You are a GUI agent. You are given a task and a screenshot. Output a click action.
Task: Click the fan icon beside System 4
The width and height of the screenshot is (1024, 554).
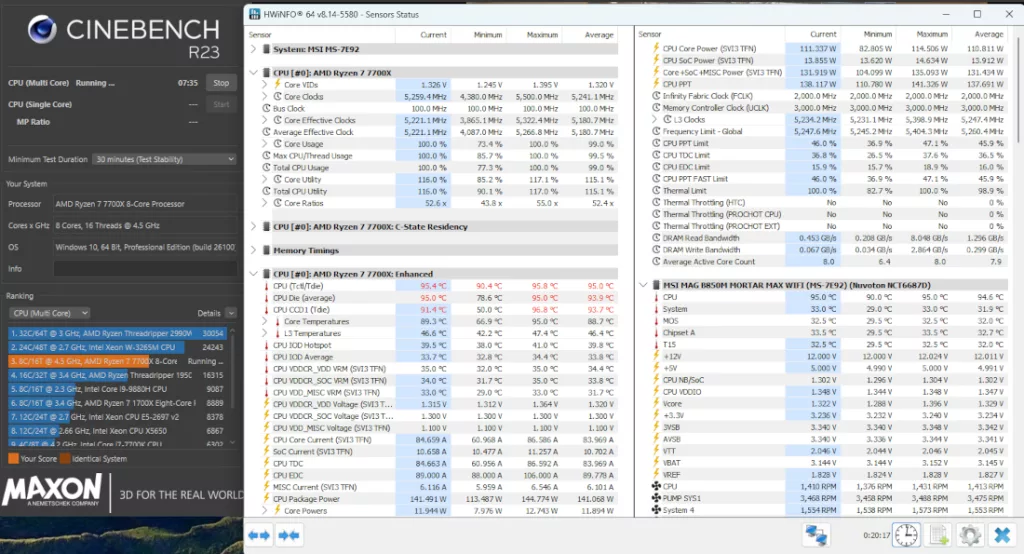(x=656, y=510)
